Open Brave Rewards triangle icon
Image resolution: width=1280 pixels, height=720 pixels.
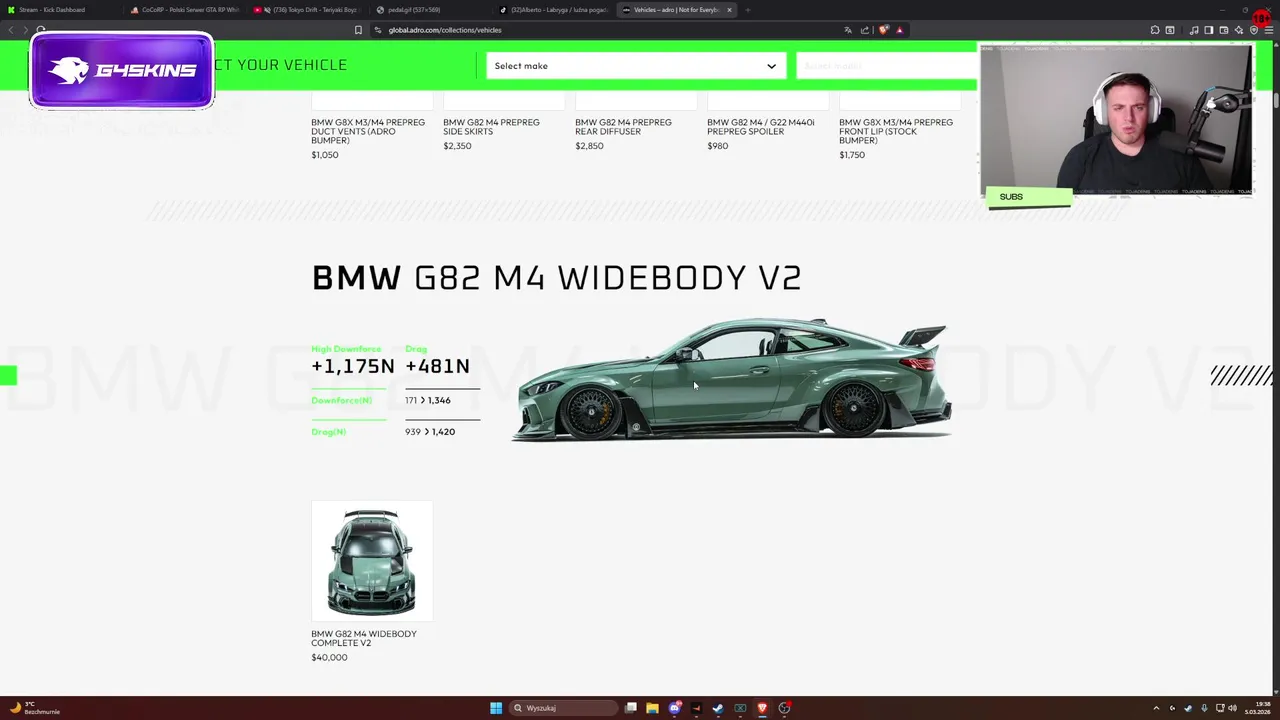pyautogui.click(x=900, y=30)
